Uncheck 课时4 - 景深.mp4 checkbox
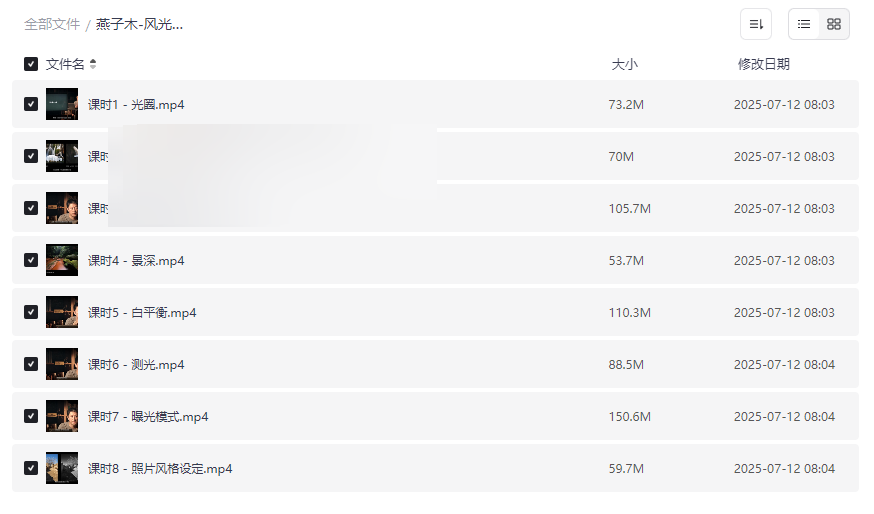The height and width of the screenshot is (514, 874). pyautogui.click(x=31, y=260)
